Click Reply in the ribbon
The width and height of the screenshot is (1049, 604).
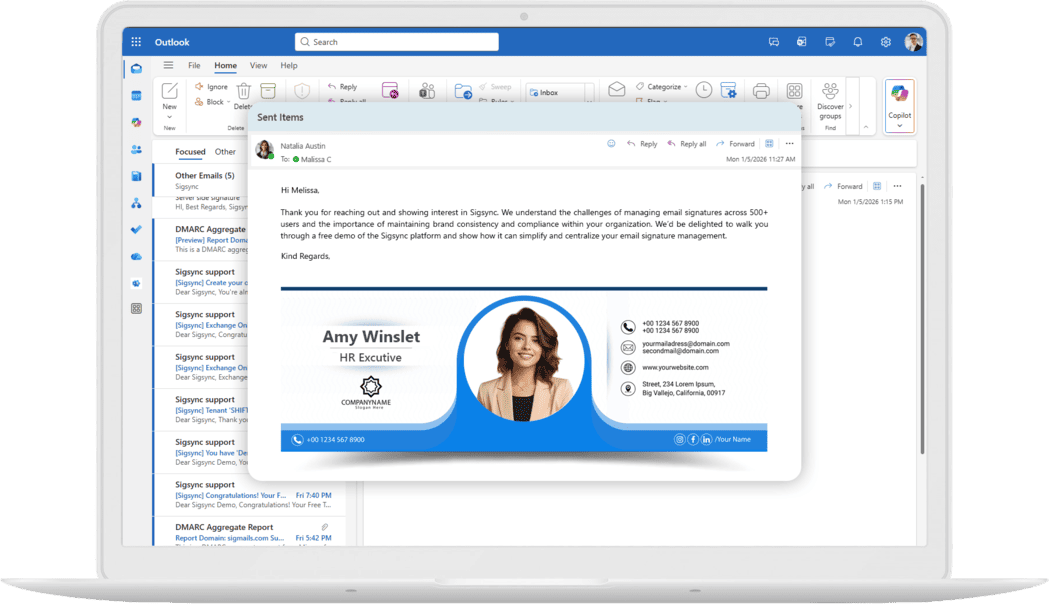click(343, 86)
